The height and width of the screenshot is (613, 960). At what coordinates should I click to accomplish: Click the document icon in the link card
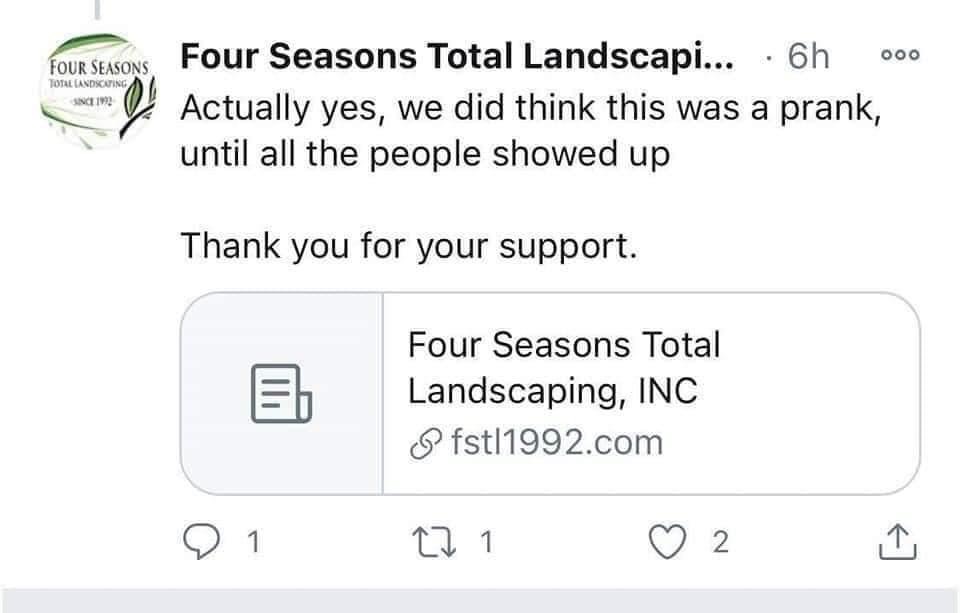[x=281, y=393]
